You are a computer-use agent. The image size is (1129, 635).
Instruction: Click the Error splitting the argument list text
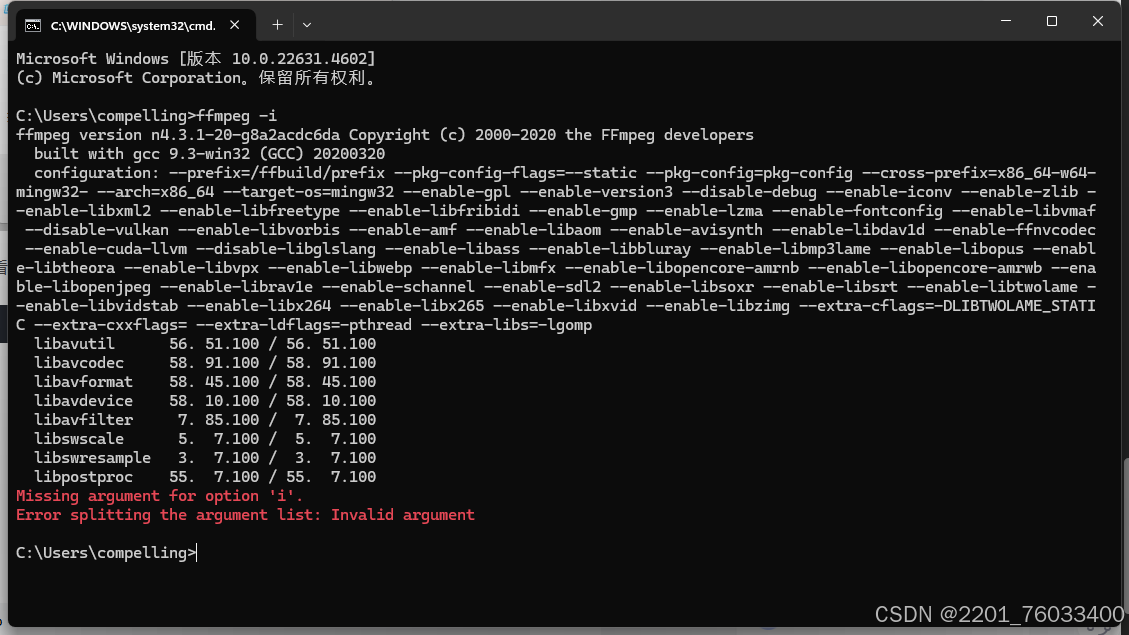[244, 514]
